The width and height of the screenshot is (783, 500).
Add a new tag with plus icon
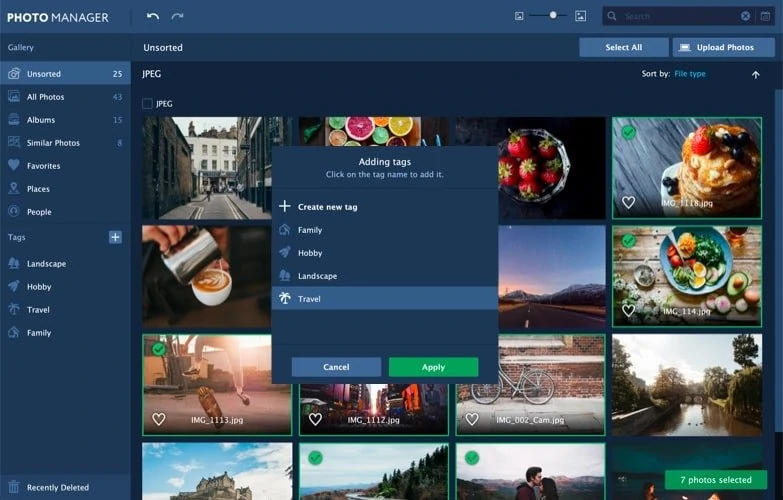tap(115, 237)
